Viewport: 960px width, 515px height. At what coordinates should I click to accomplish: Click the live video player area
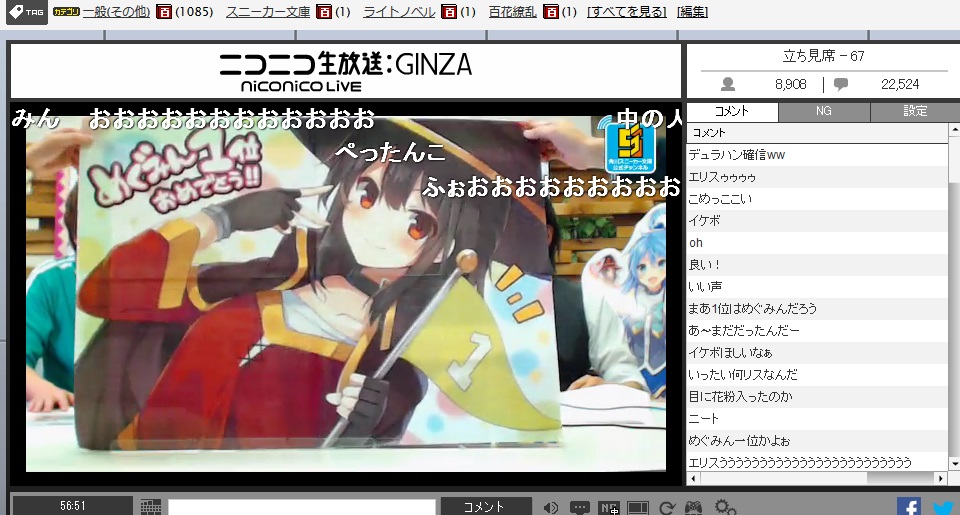[x=346, y=294]
